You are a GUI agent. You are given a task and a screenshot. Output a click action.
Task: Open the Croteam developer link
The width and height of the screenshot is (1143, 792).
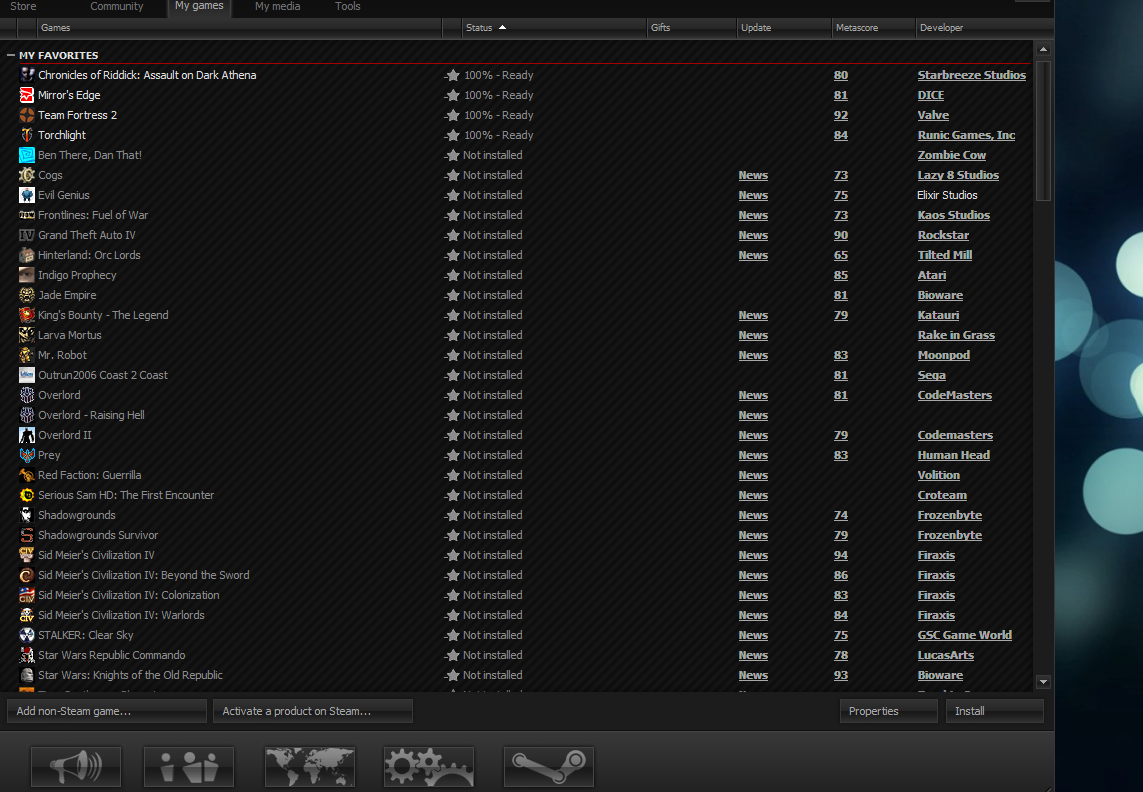[x=942, y=495]
